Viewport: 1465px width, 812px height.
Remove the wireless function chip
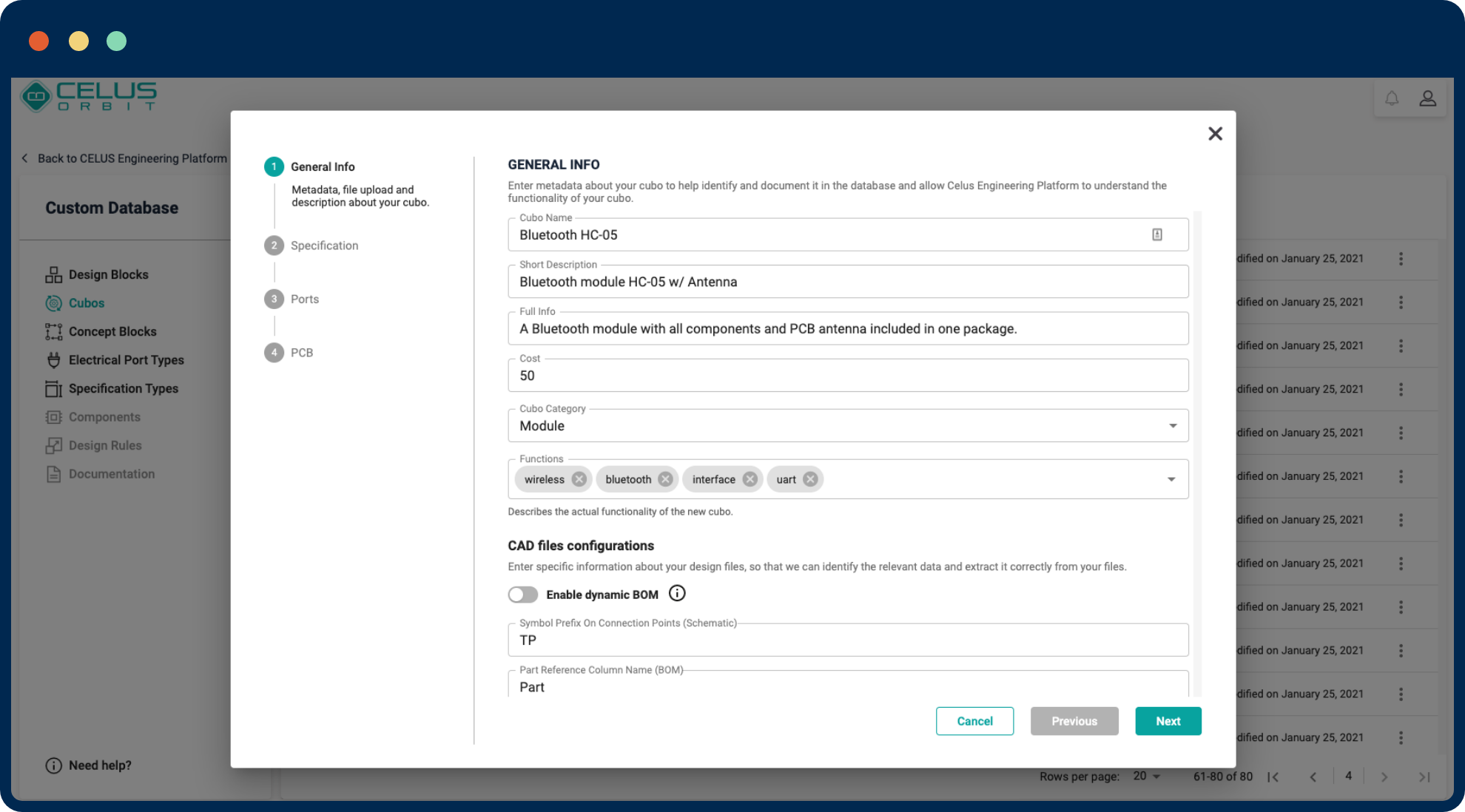point(579,479)
